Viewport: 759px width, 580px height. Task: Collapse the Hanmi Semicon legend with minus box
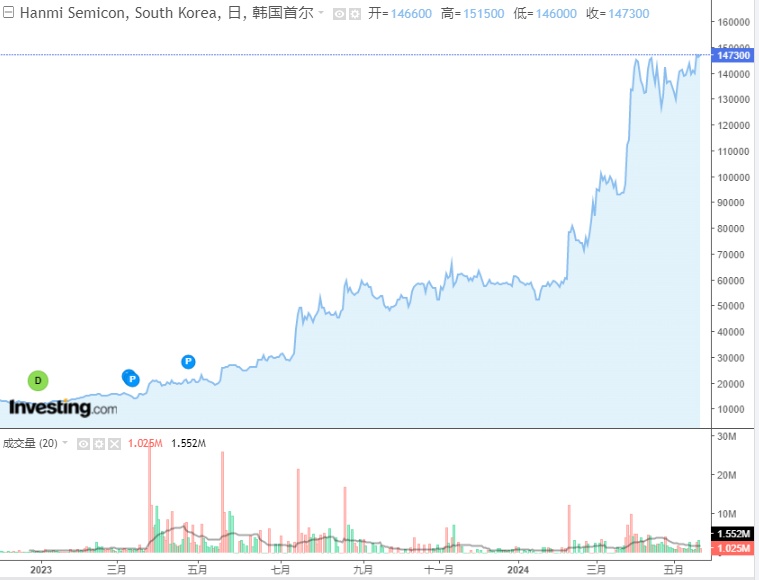[8, 13]
